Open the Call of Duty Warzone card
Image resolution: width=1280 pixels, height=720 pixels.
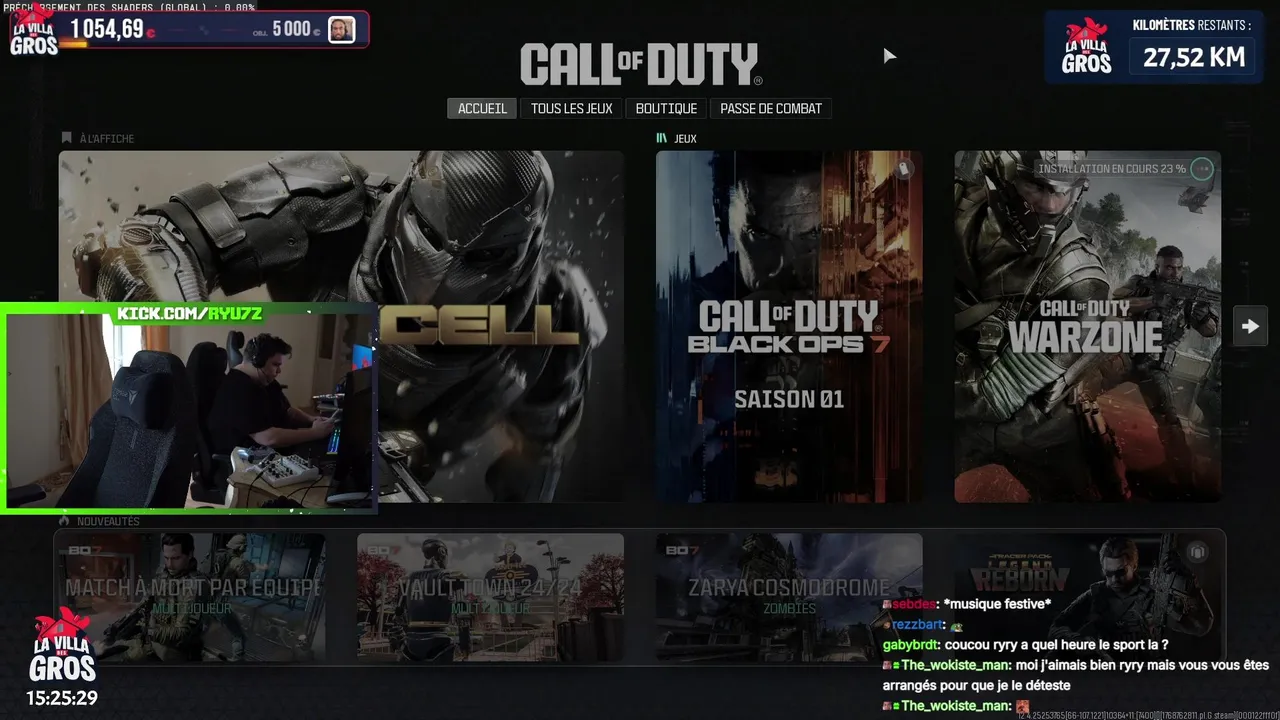(x=1087, y=327)
